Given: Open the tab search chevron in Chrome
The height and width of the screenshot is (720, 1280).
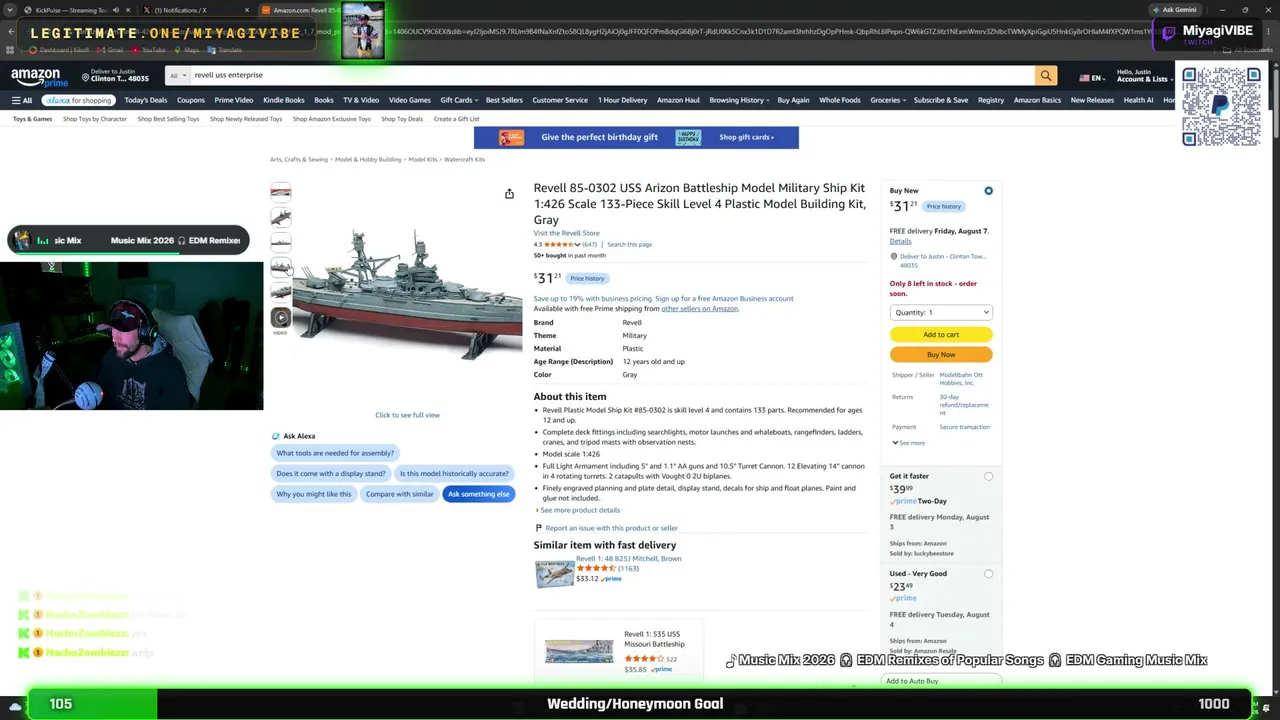Looking at the screenshot, I should 10,10.
